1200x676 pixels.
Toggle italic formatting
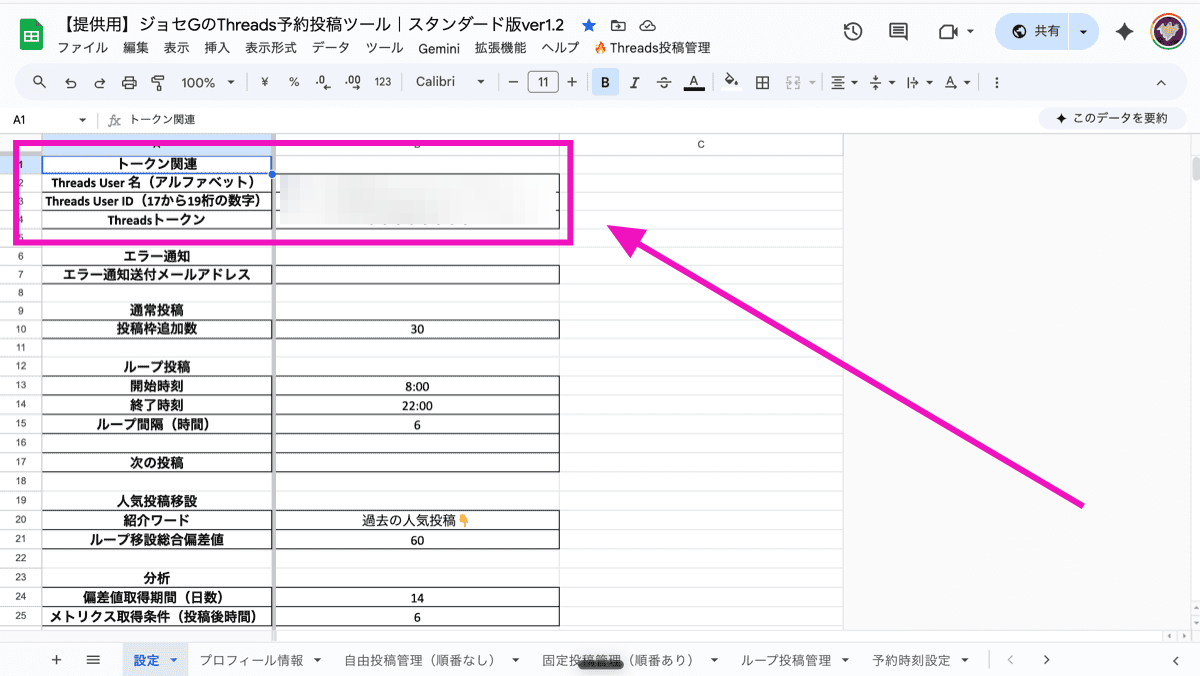(x=634, y=82)
